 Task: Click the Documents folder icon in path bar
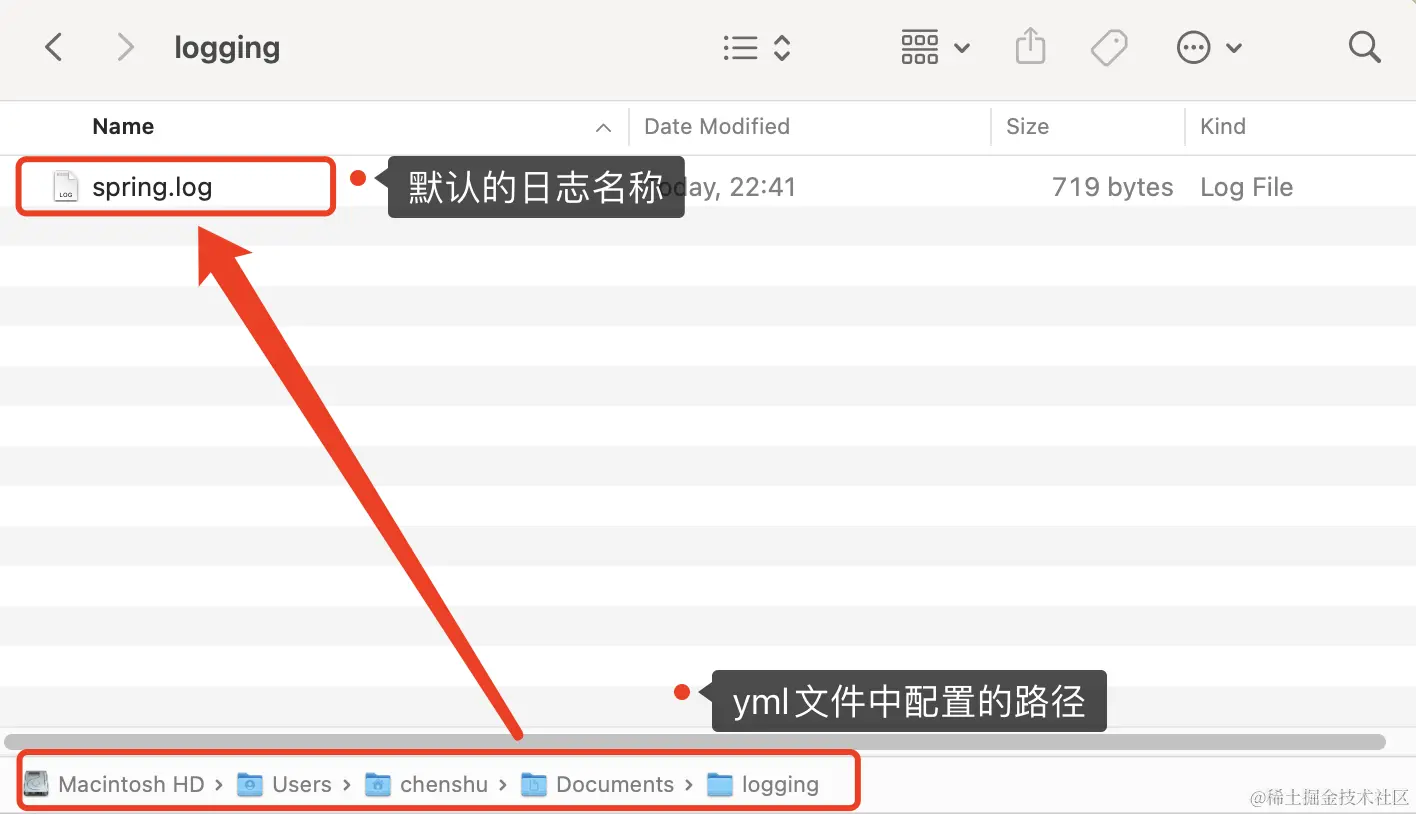tap(534, 785)
